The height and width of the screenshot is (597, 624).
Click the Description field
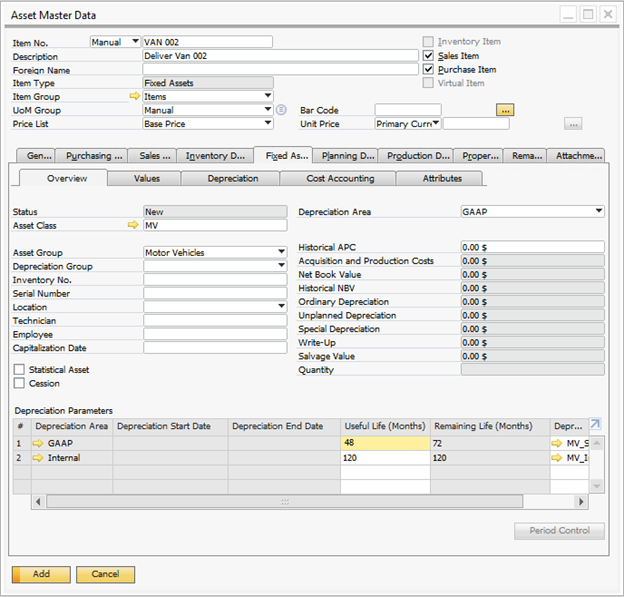pos(281,55)
